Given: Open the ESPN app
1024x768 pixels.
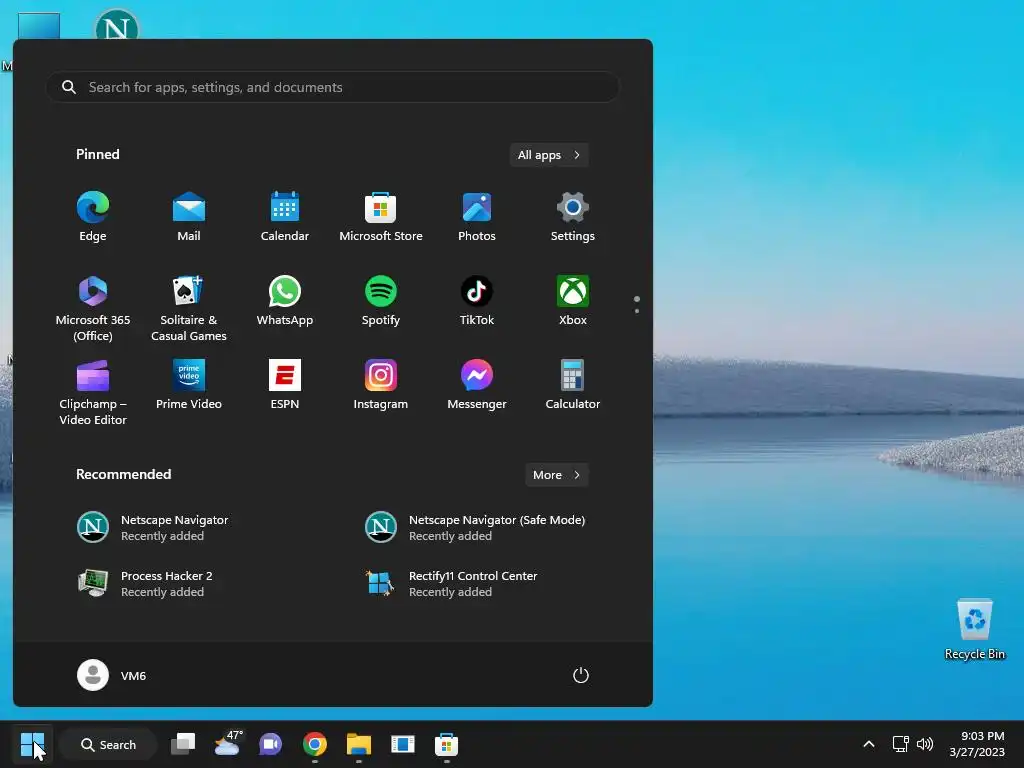Looking at the screenshot, I should [285, 385].
